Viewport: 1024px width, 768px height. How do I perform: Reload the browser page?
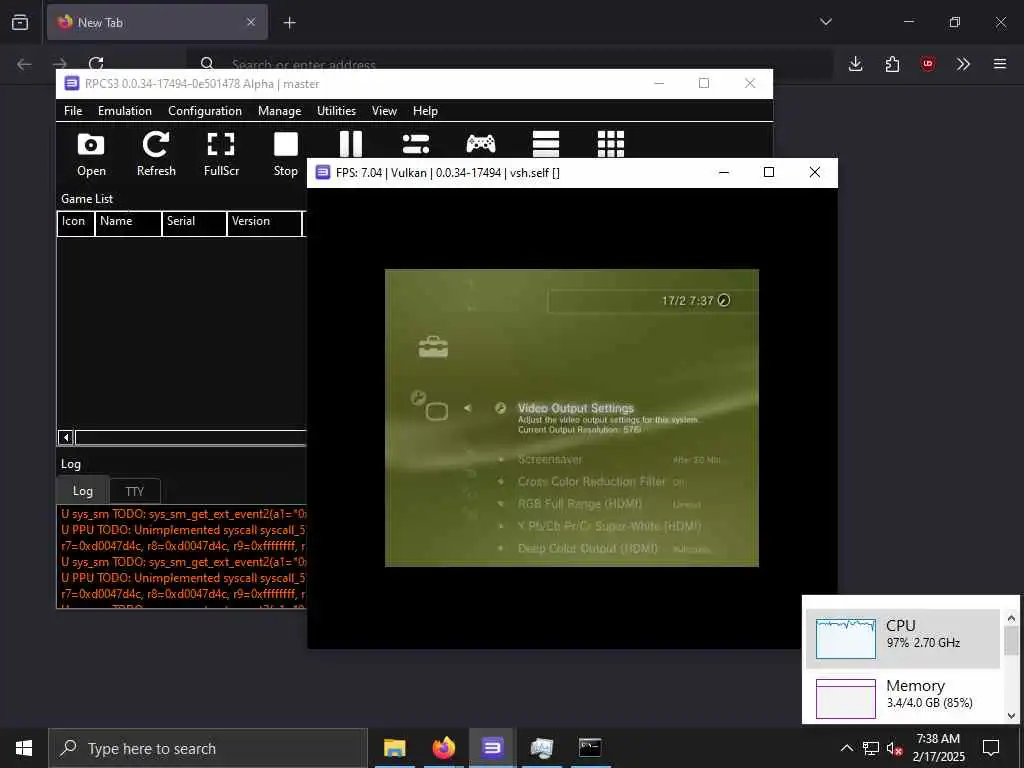coord(96,64)
